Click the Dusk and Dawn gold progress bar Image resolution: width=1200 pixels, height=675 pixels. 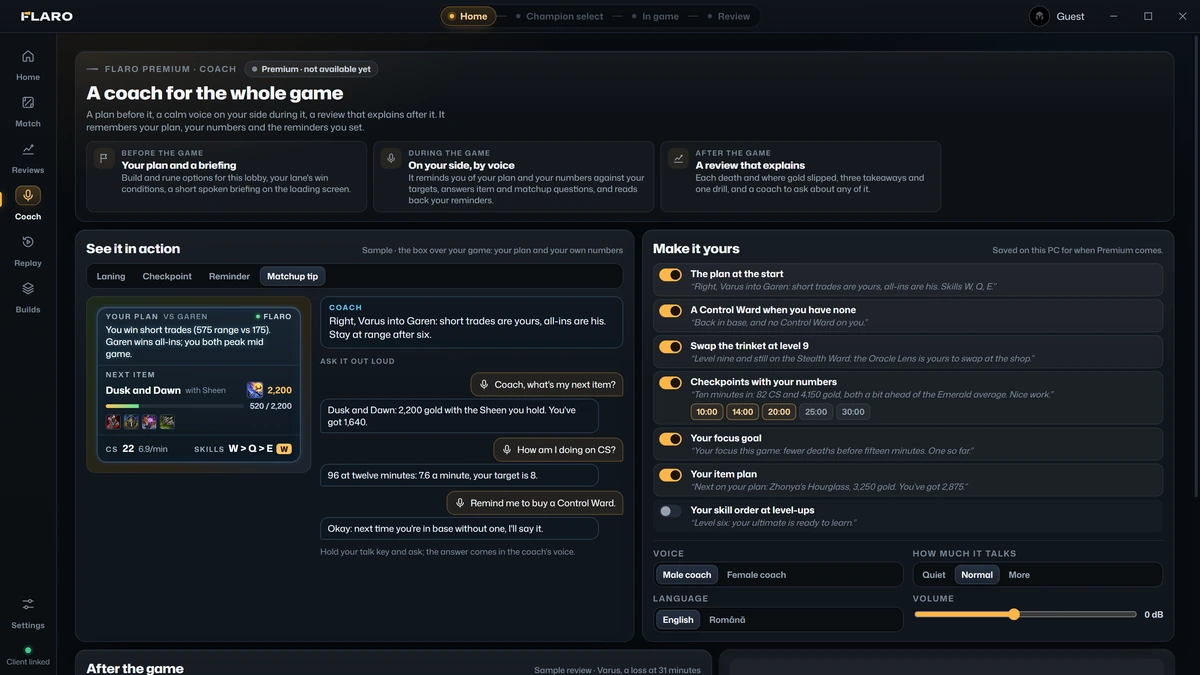[173, 406]
